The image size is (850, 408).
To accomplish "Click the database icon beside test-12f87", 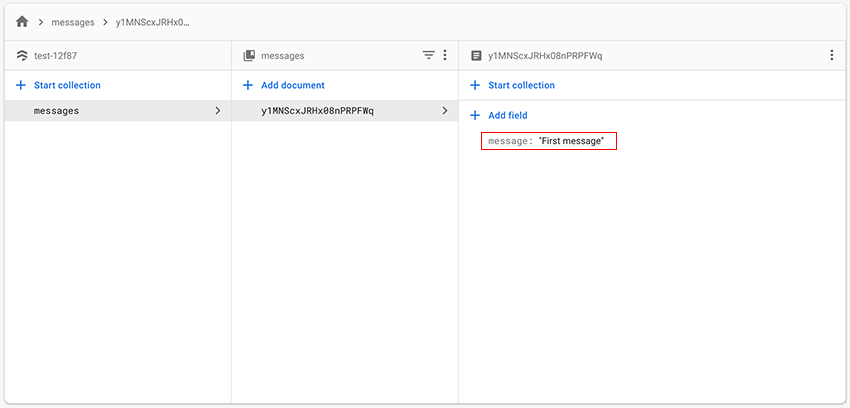I will 22,56.
